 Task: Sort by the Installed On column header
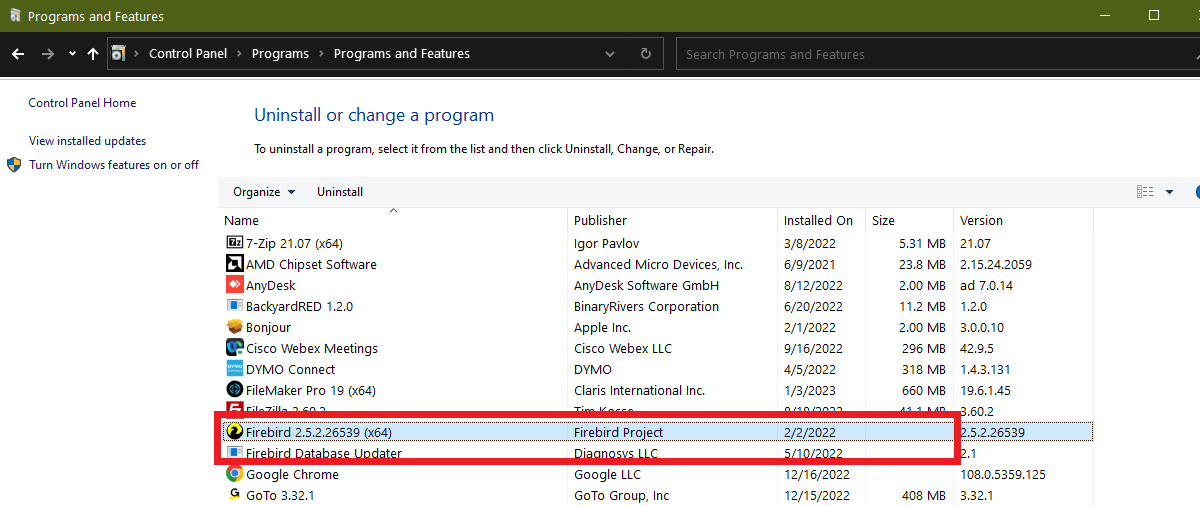pos(822,220)
